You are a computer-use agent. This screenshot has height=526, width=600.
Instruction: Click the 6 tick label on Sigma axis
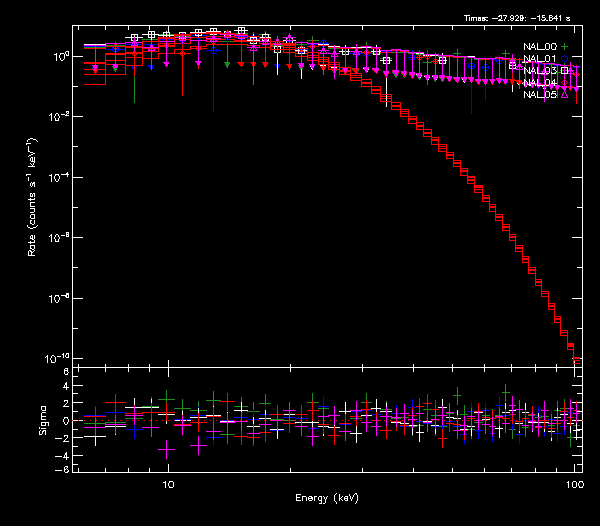click(66, 372)
